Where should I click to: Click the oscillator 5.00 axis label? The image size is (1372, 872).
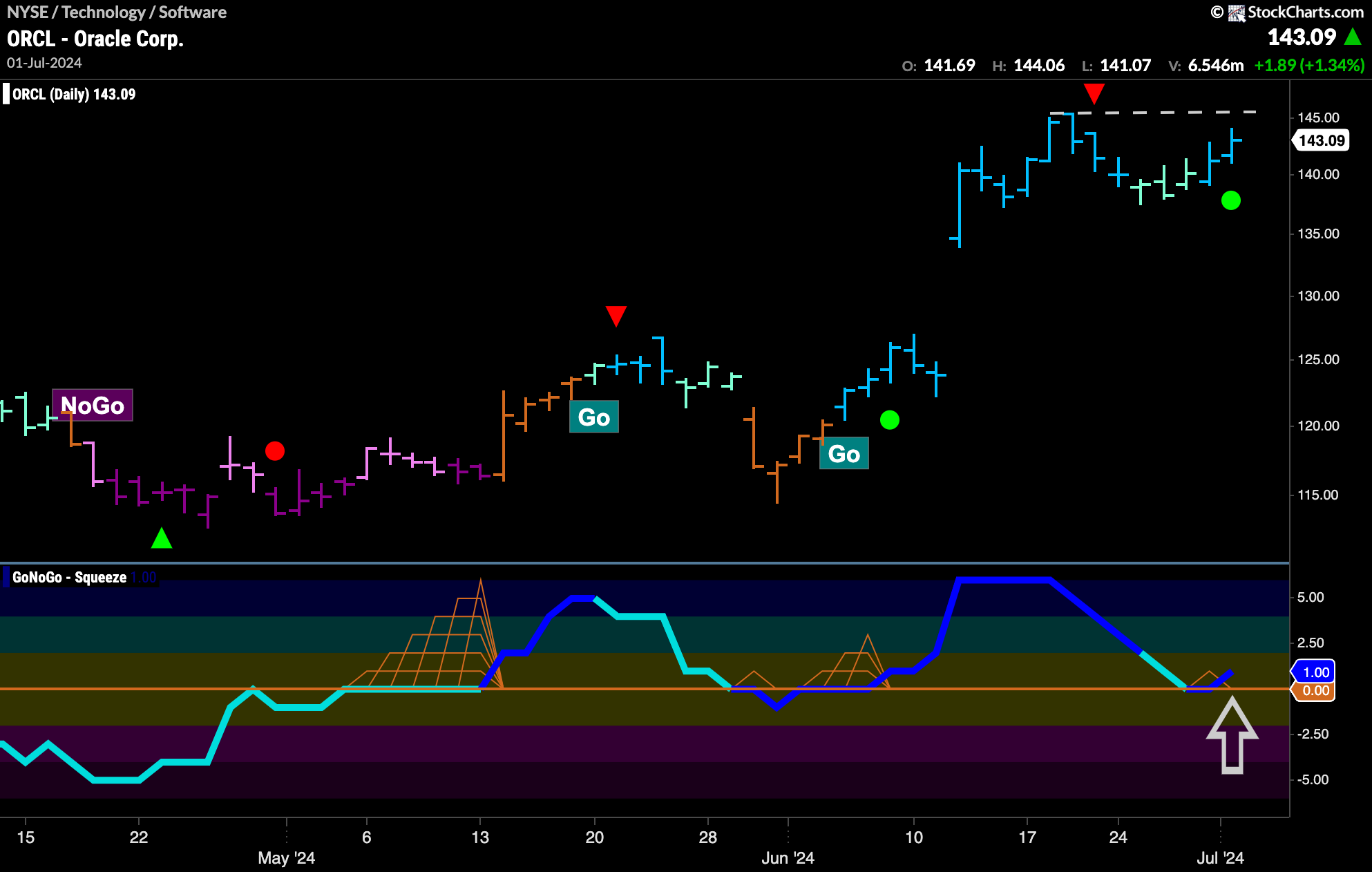coord(1311,597)
